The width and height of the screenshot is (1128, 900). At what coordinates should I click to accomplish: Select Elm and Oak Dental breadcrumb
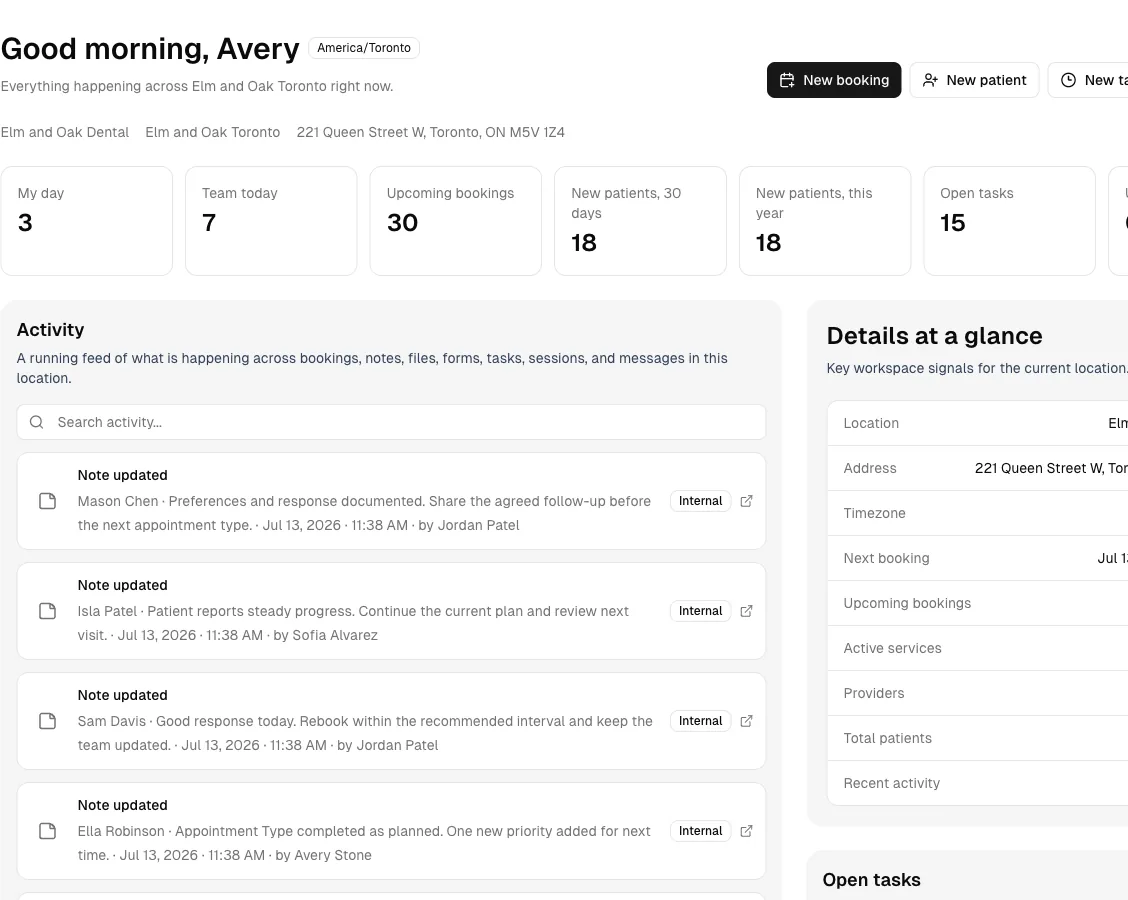tap(65, 132)
